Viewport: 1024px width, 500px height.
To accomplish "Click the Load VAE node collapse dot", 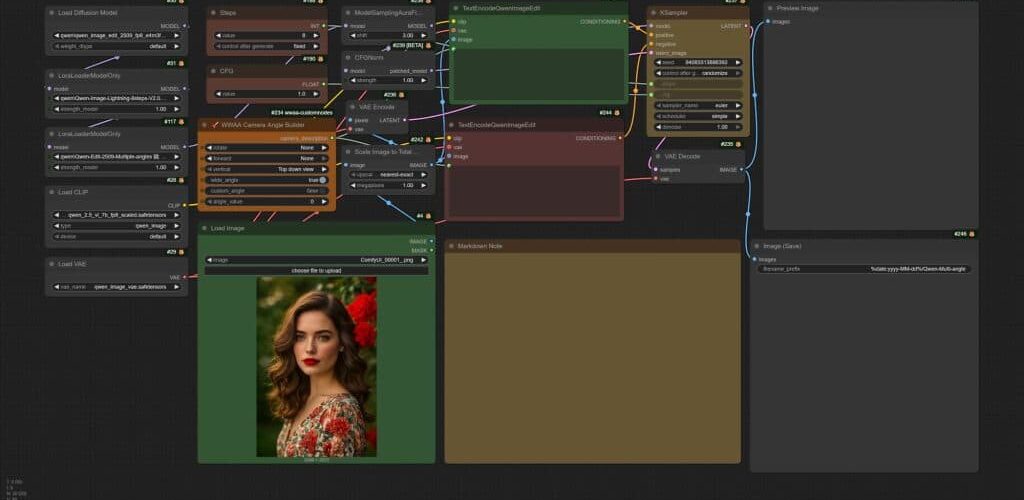I will coord(51,264).
